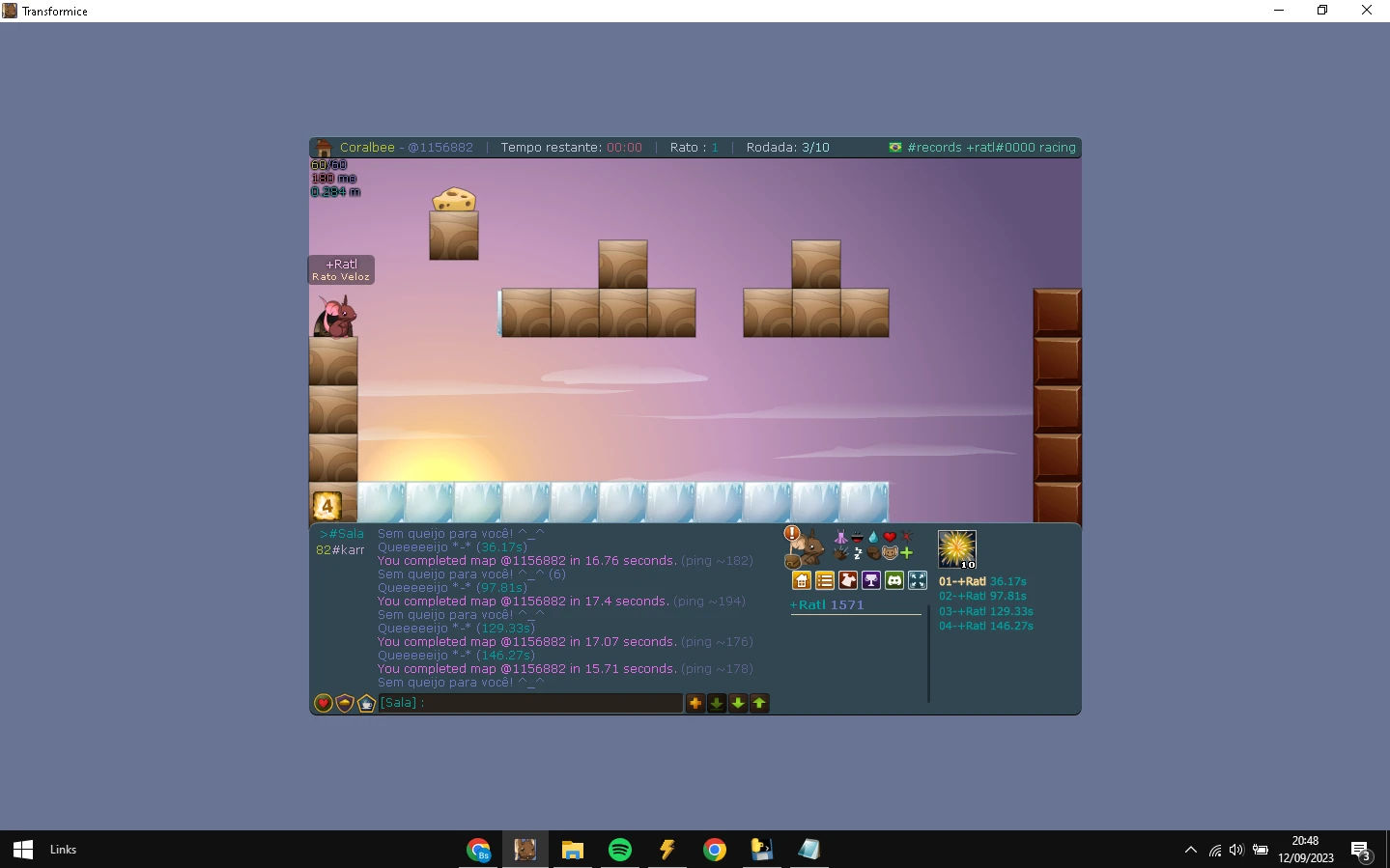Click the brown facepalm emote icon
Screen dimensions: 1390x868
(873, 553)
